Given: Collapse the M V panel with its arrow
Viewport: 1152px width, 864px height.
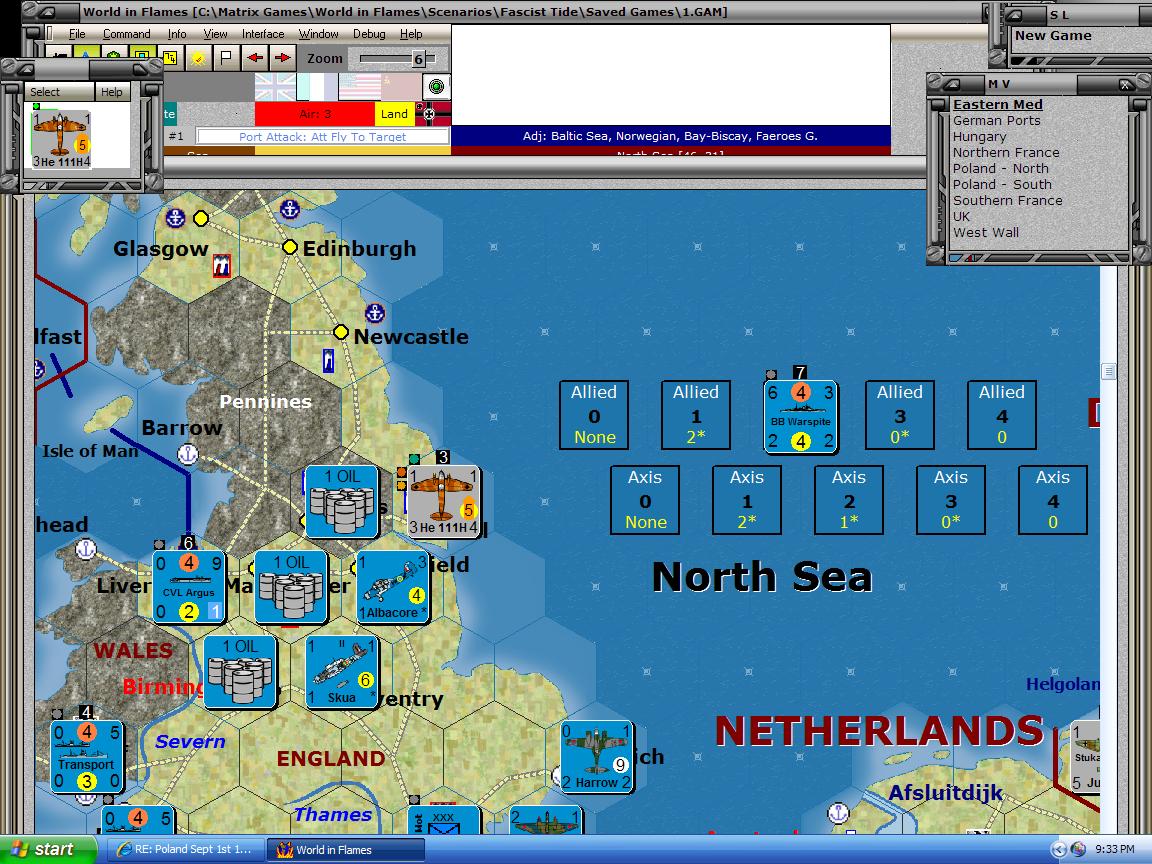Looking at the screenshot, I should (x=951, y=83).
